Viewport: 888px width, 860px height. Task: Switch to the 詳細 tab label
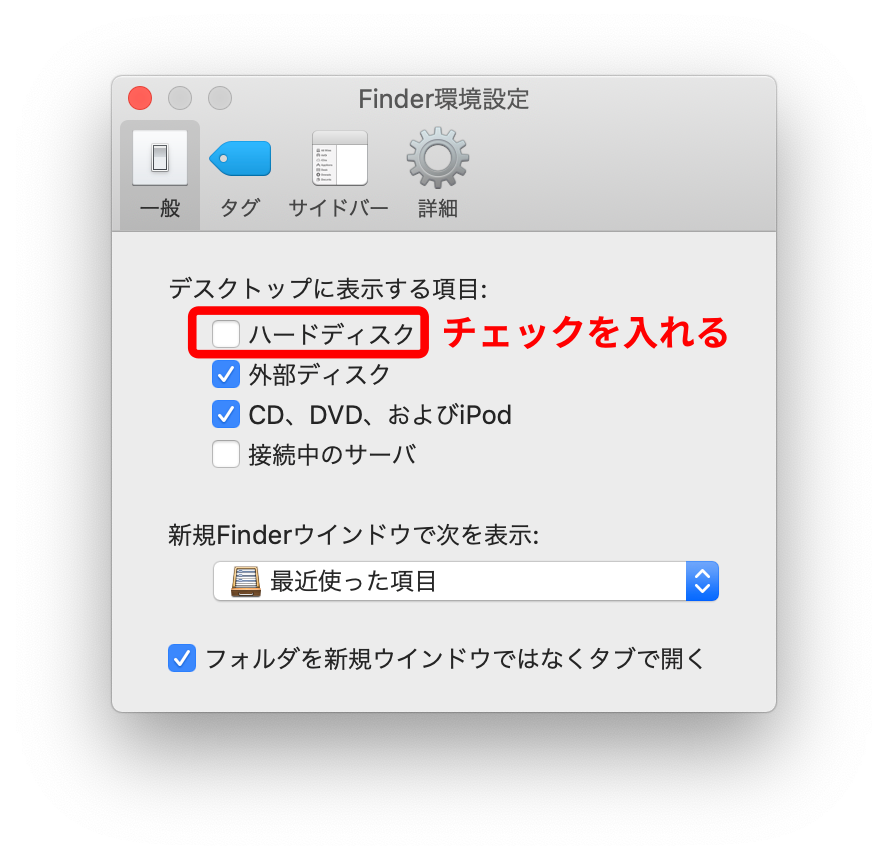pos(437,208)
